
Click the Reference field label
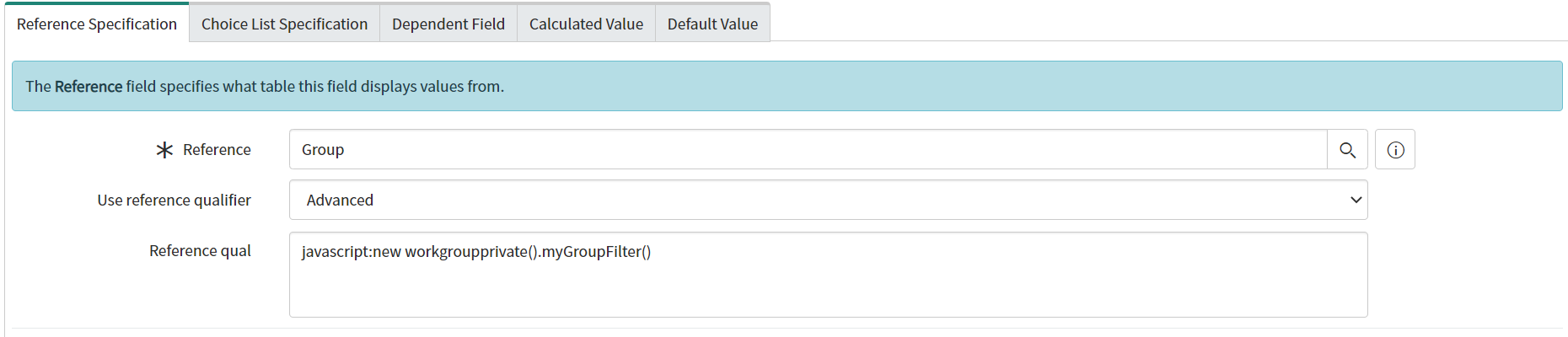click(x=217, y=150)
